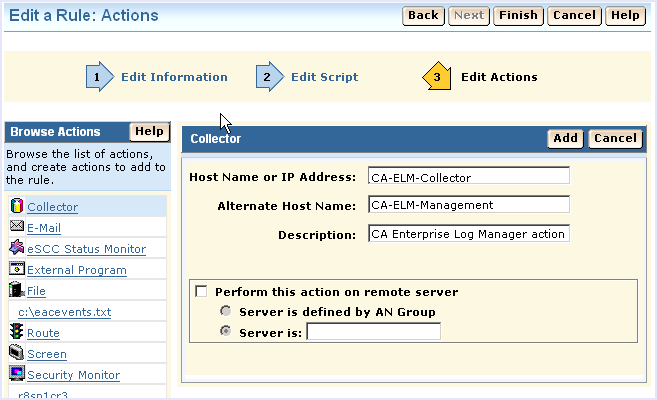Click the Collector action icon
The image size is (657, 400).
pyautogui.click(x=16, y=207)
